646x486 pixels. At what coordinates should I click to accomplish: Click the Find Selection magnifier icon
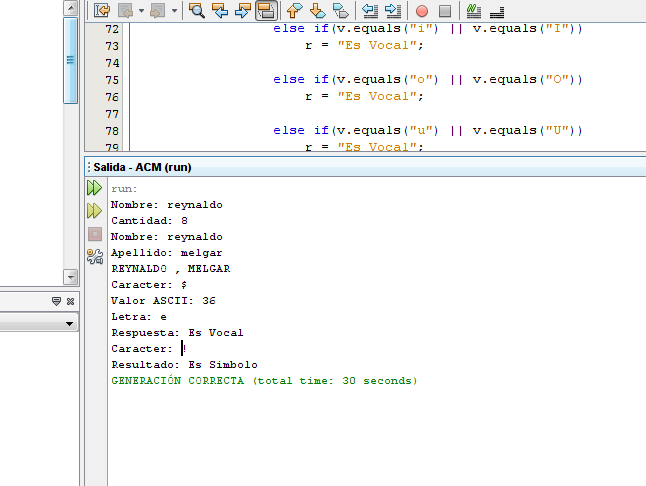(197, 10)
